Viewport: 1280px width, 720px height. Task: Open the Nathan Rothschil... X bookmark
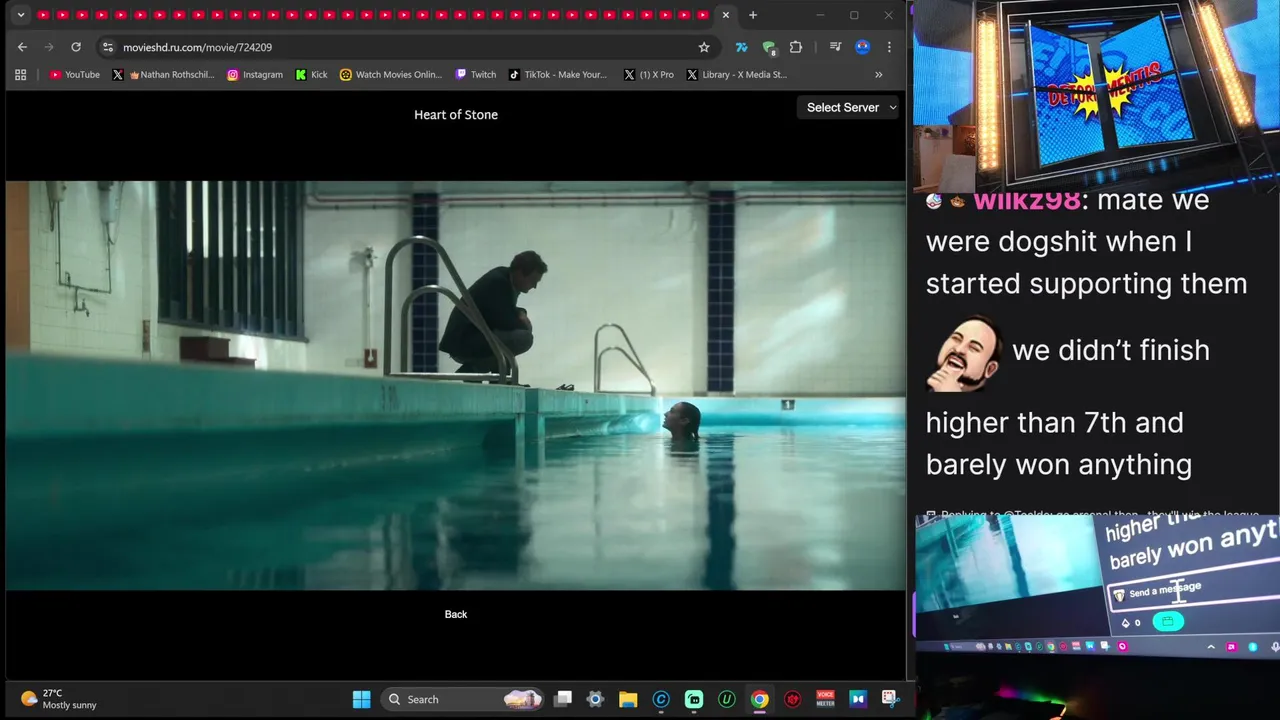coord(163,74)
